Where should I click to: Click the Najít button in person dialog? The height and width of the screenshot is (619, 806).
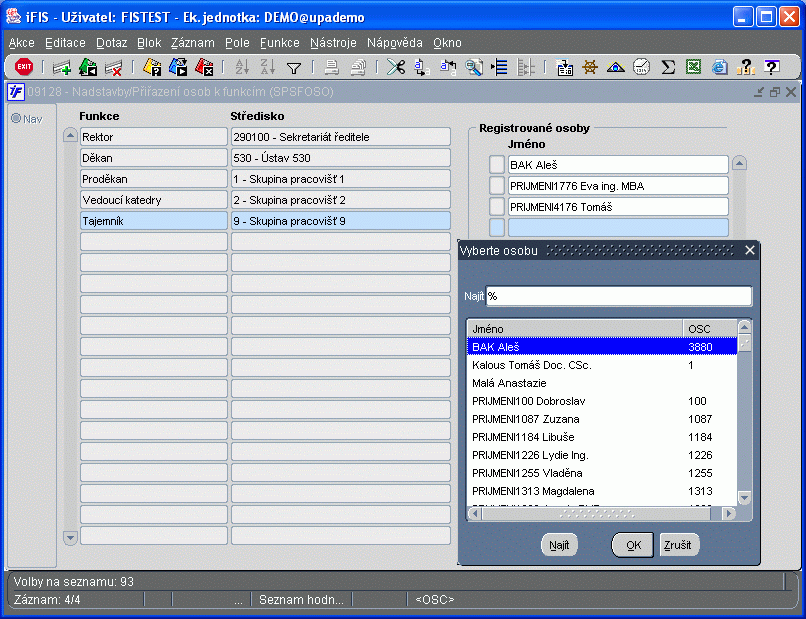[x=559, y=545]
